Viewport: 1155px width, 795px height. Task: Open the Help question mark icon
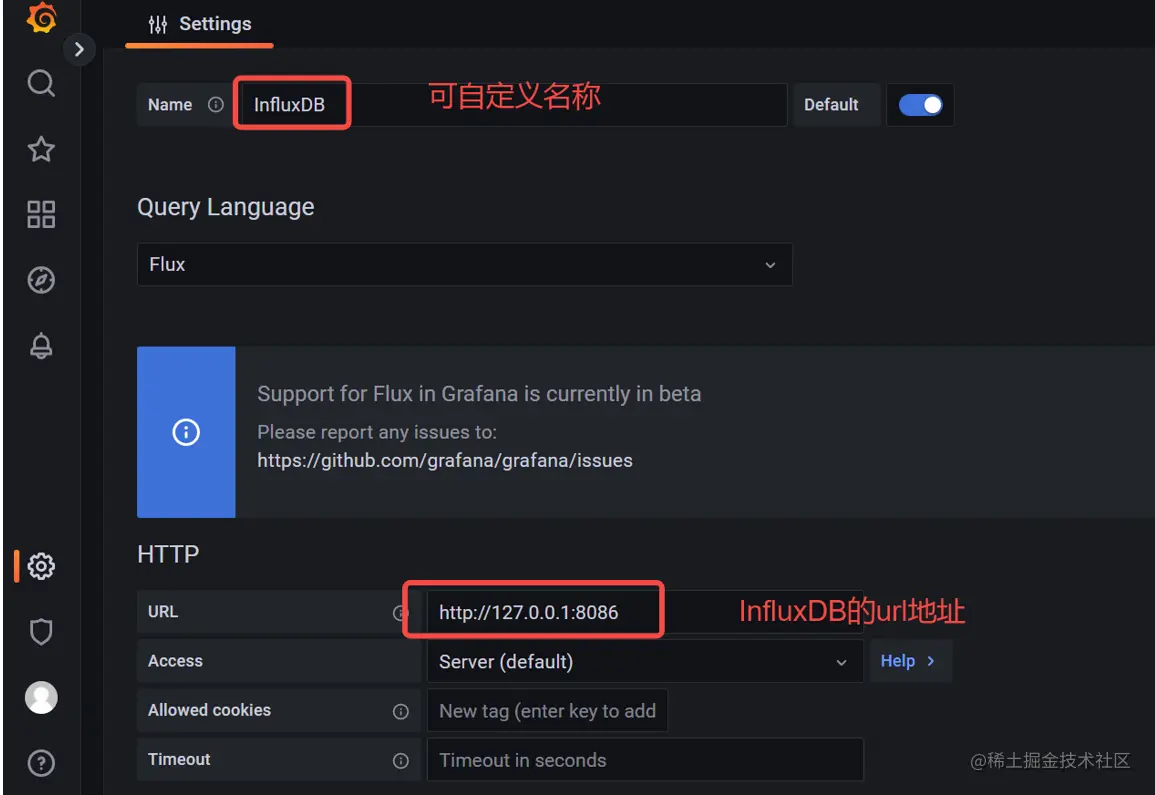pos(41,763)
